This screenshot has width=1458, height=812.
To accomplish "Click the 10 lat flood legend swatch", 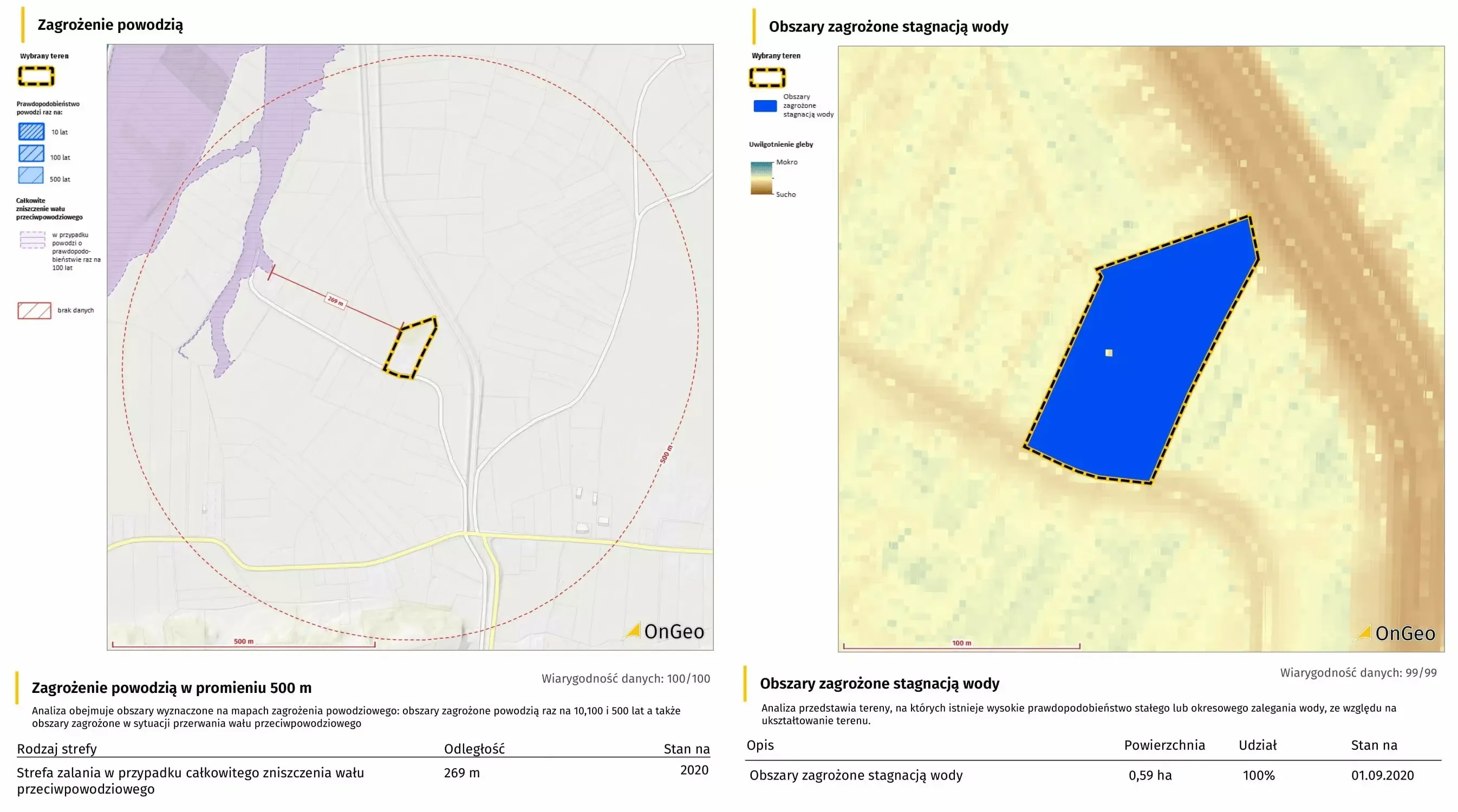I will (x=31, y=132).
